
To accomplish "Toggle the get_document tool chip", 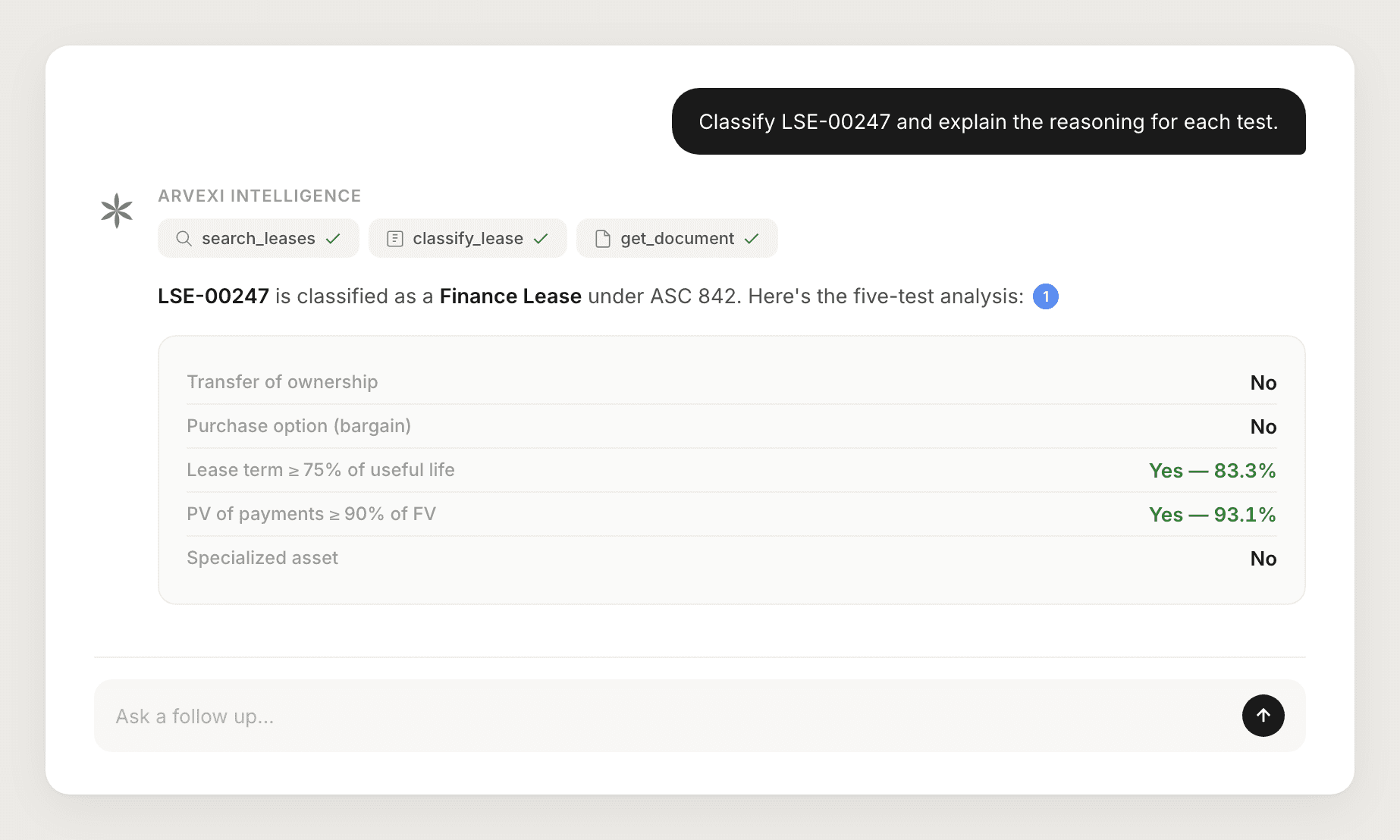I will click(x=676, y=238).
